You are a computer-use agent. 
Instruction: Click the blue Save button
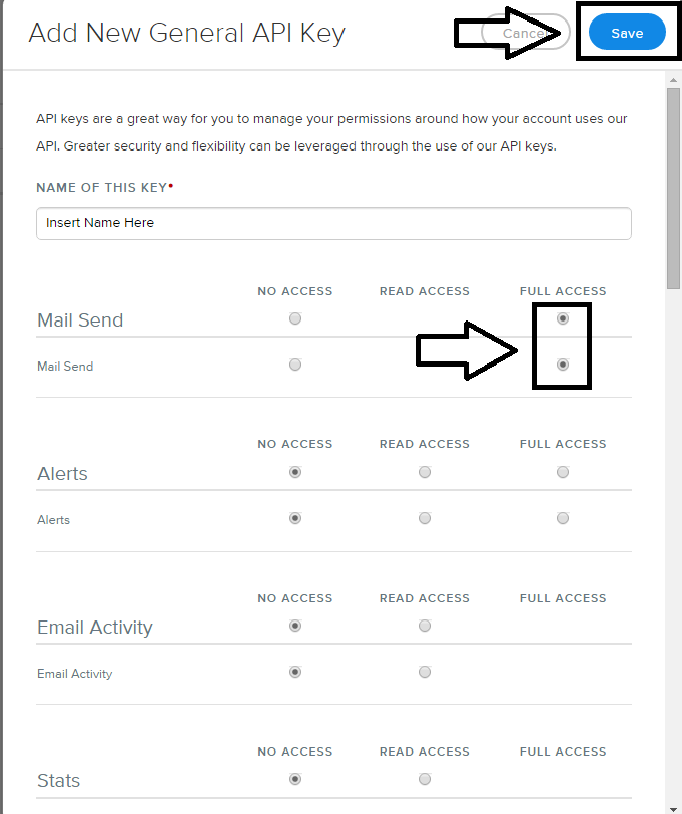point(627,33)
